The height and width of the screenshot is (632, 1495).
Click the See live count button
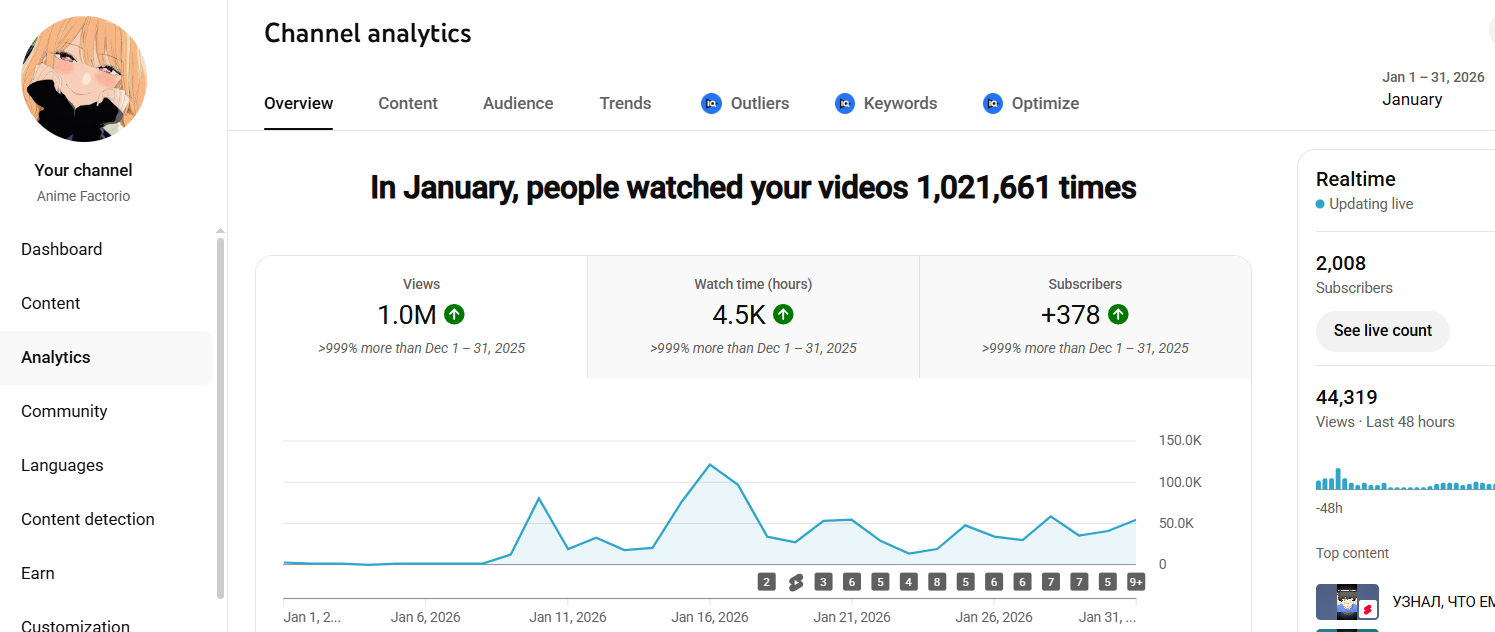coord(1382,331)
